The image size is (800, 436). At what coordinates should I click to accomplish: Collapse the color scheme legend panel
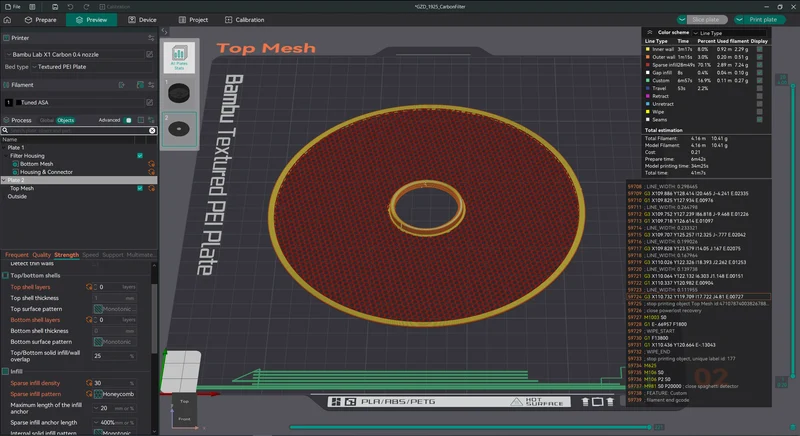pos(649,32)
